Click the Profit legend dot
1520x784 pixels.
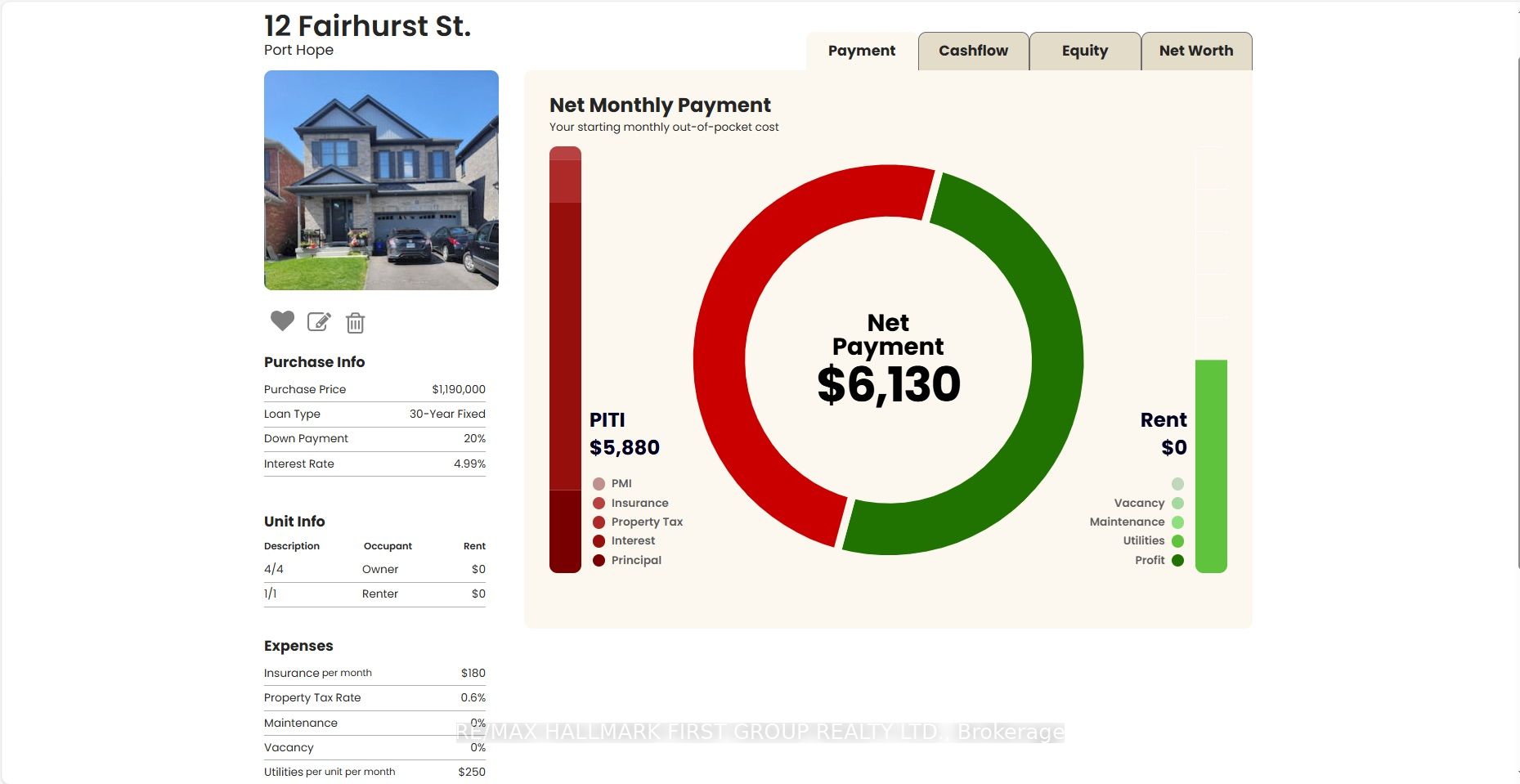(1177, 560)
